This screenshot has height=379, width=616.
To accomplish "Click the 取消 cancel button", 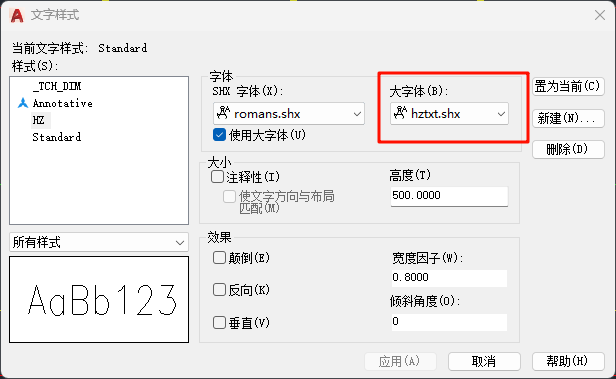I will point(484,361).
